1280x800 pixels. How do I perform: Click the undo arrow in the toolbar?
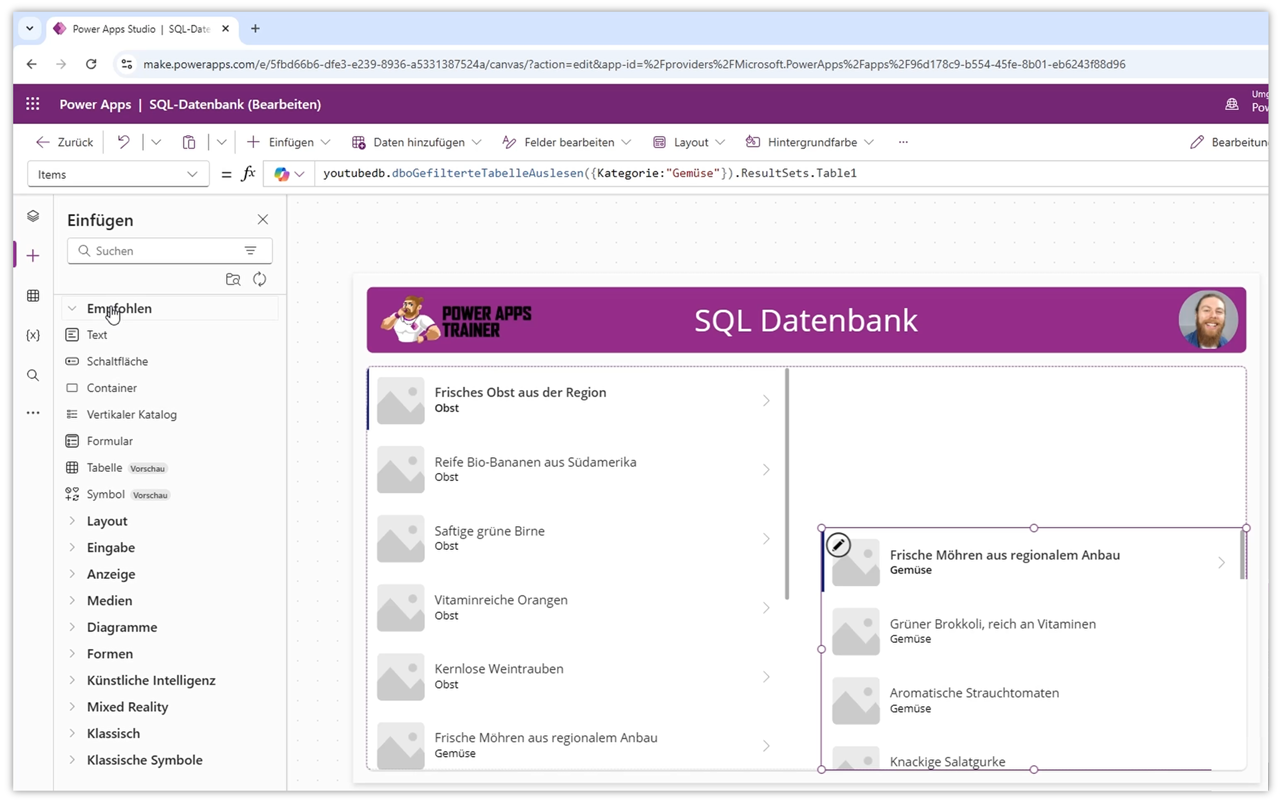123,142
